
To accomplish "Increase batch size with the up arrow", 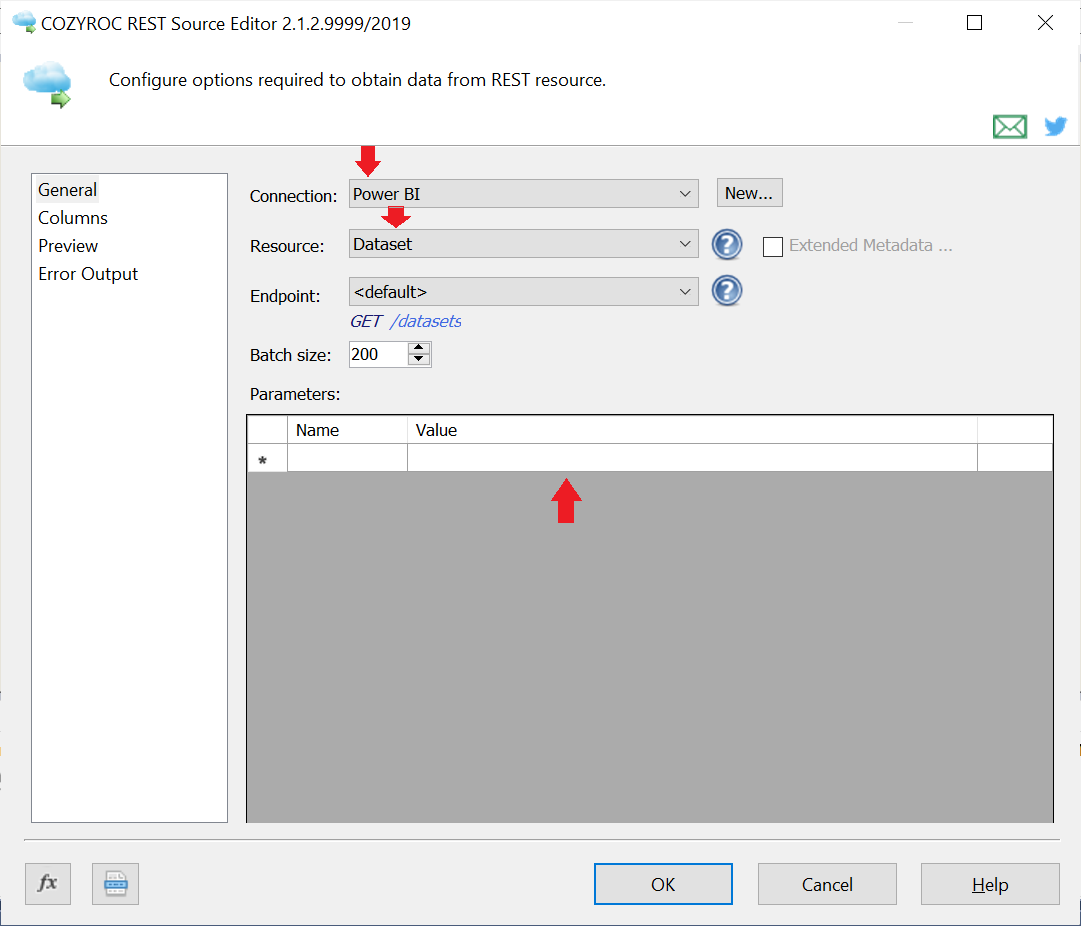I will pos(418,348).
